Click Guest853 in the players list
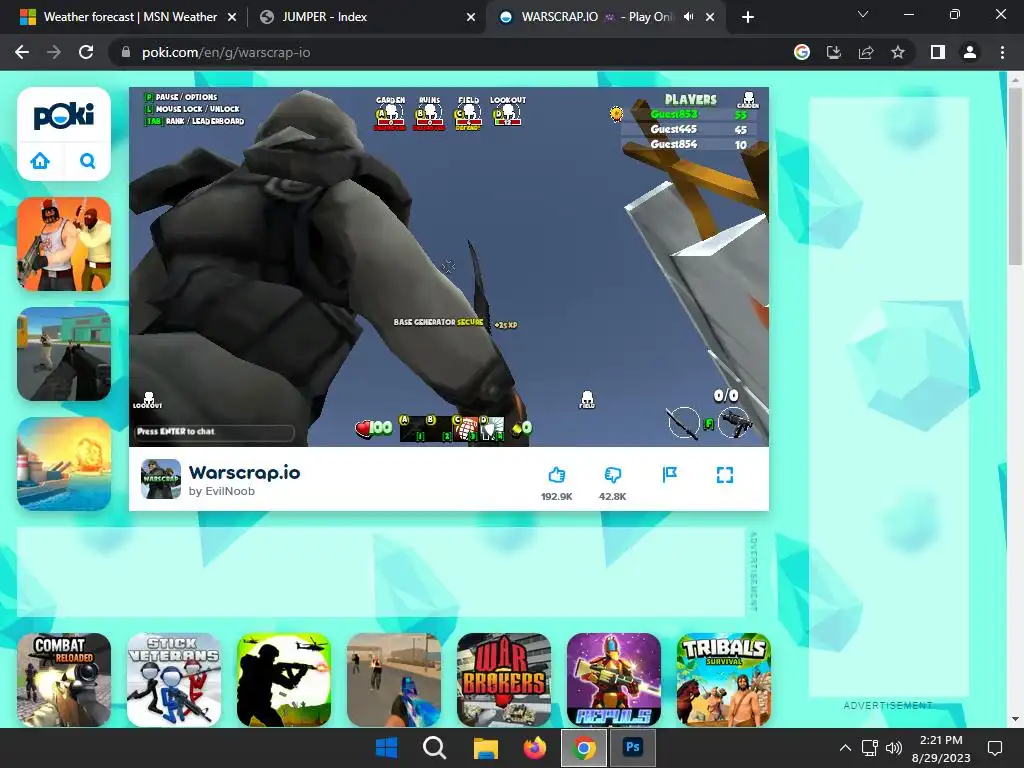1024x768 pixels. 674,114
